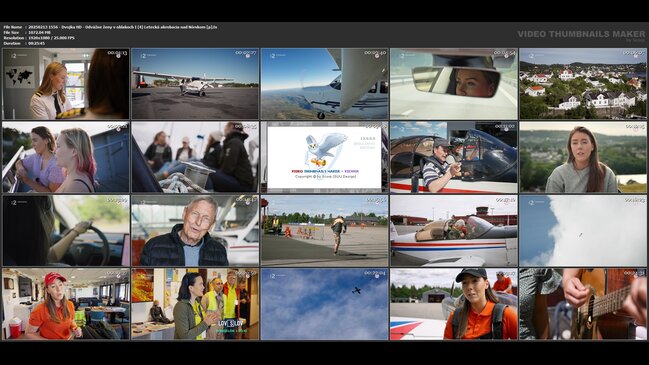Select thumbnail of person running on apron
Viewport: 649px width, 365px height.
click(324, 231)
